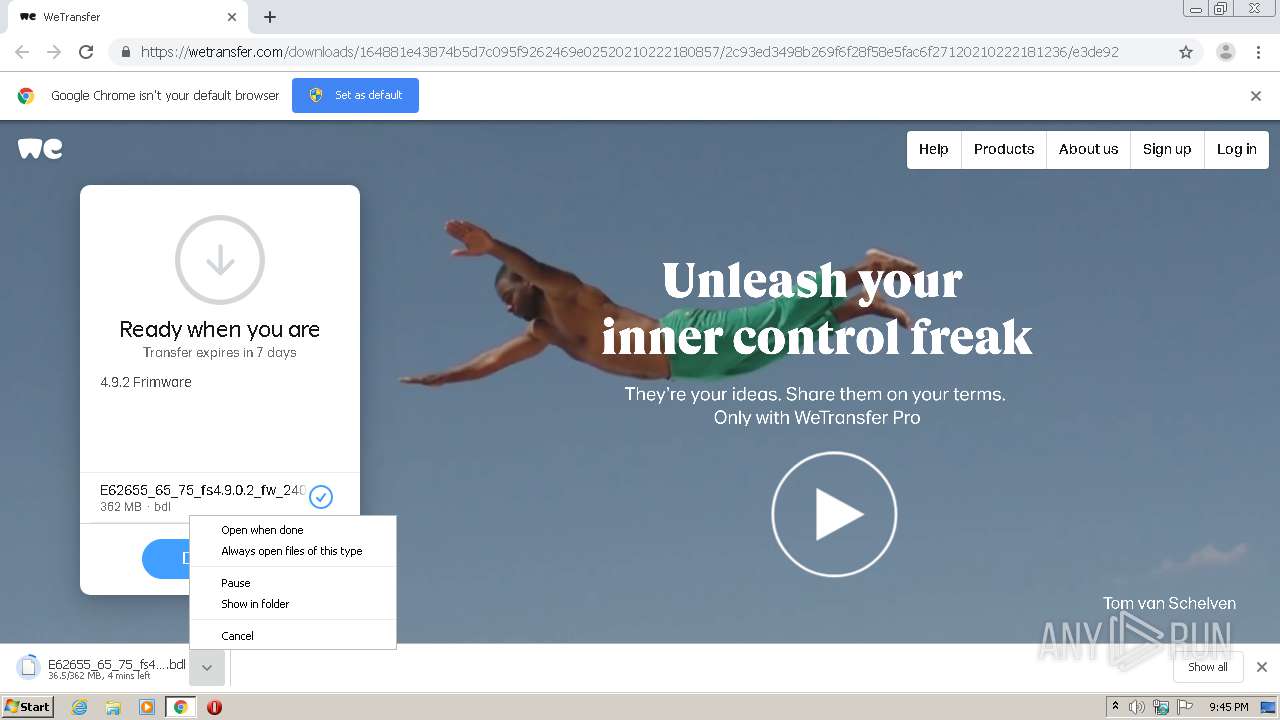The width and height of the screenshot is (1280, 720).
Task: Show hidden system tray icons
Action: (1116, 707)
